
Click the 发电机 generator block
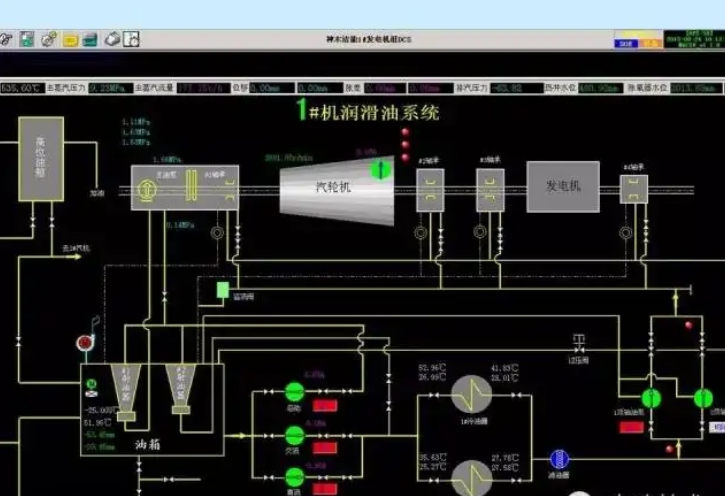(x=562, y=186)
